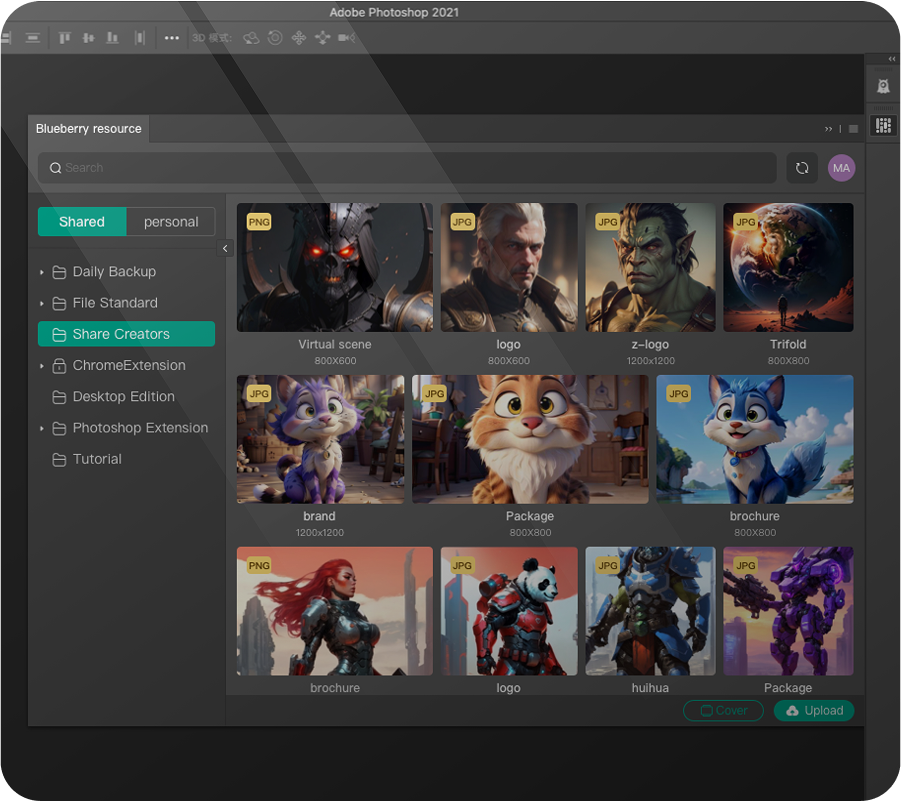Click the 3D video camera zoom icon

coord(346,38)
